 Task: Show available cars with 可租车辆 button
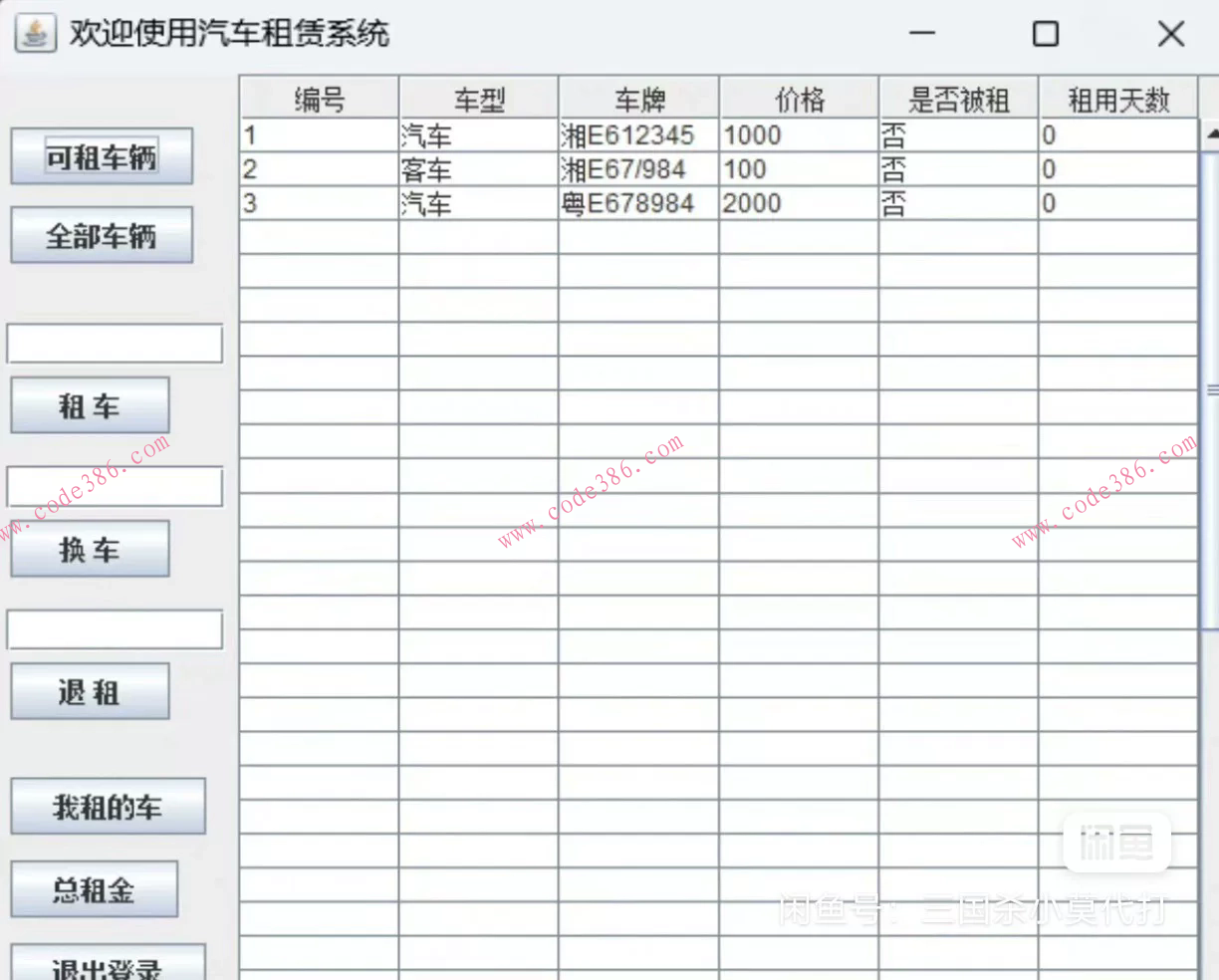[102, 156]
